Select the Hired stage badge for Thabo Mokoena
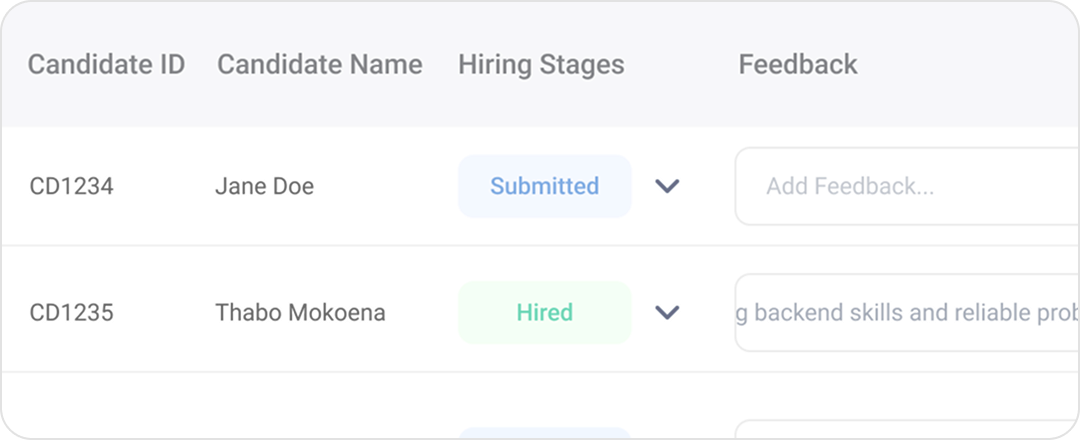Screen dimensions: 1080x440 coord(544,313)
